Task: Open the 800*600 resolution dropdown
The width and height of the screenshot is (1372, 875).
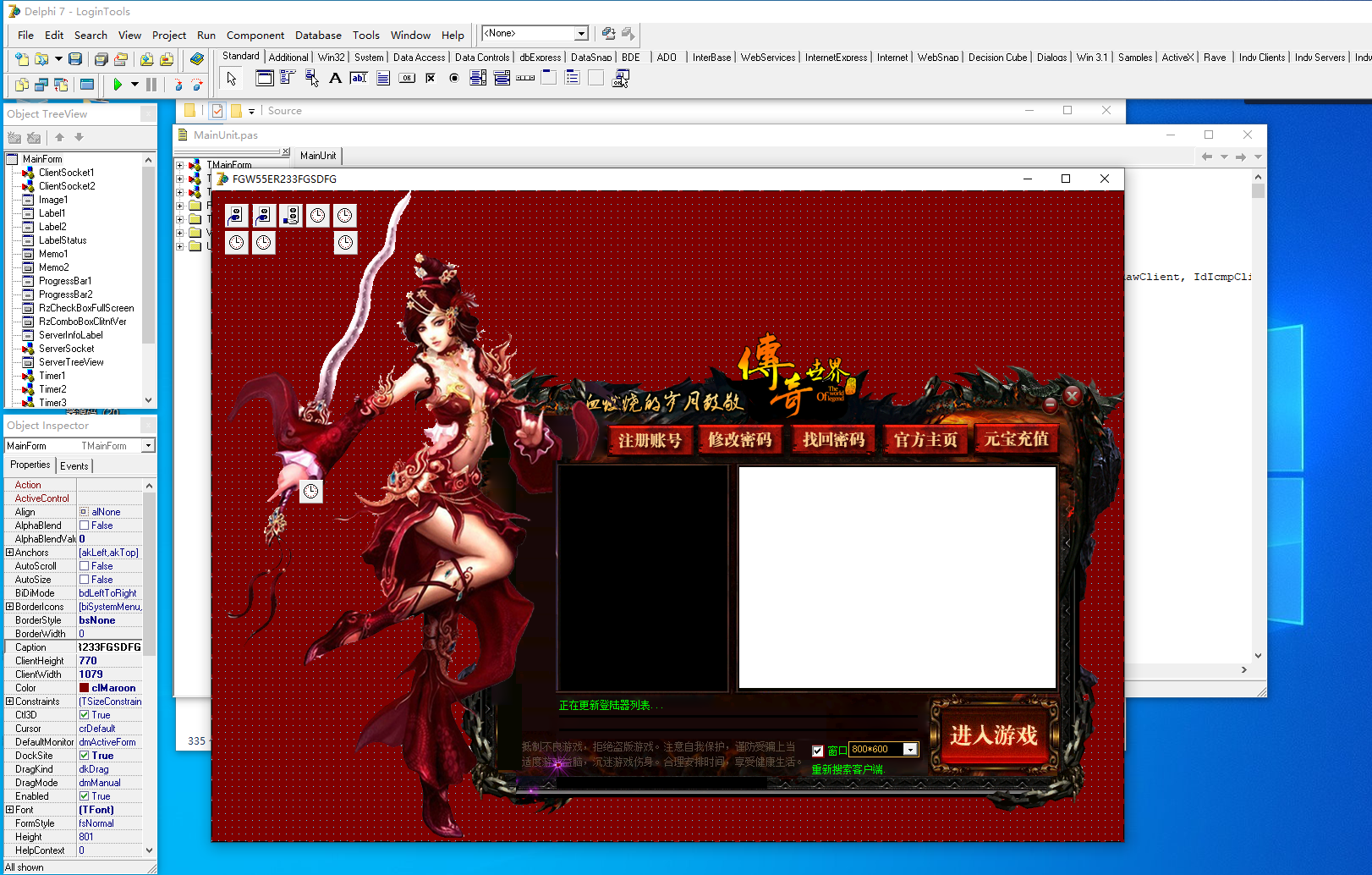Action: (910, 749)
